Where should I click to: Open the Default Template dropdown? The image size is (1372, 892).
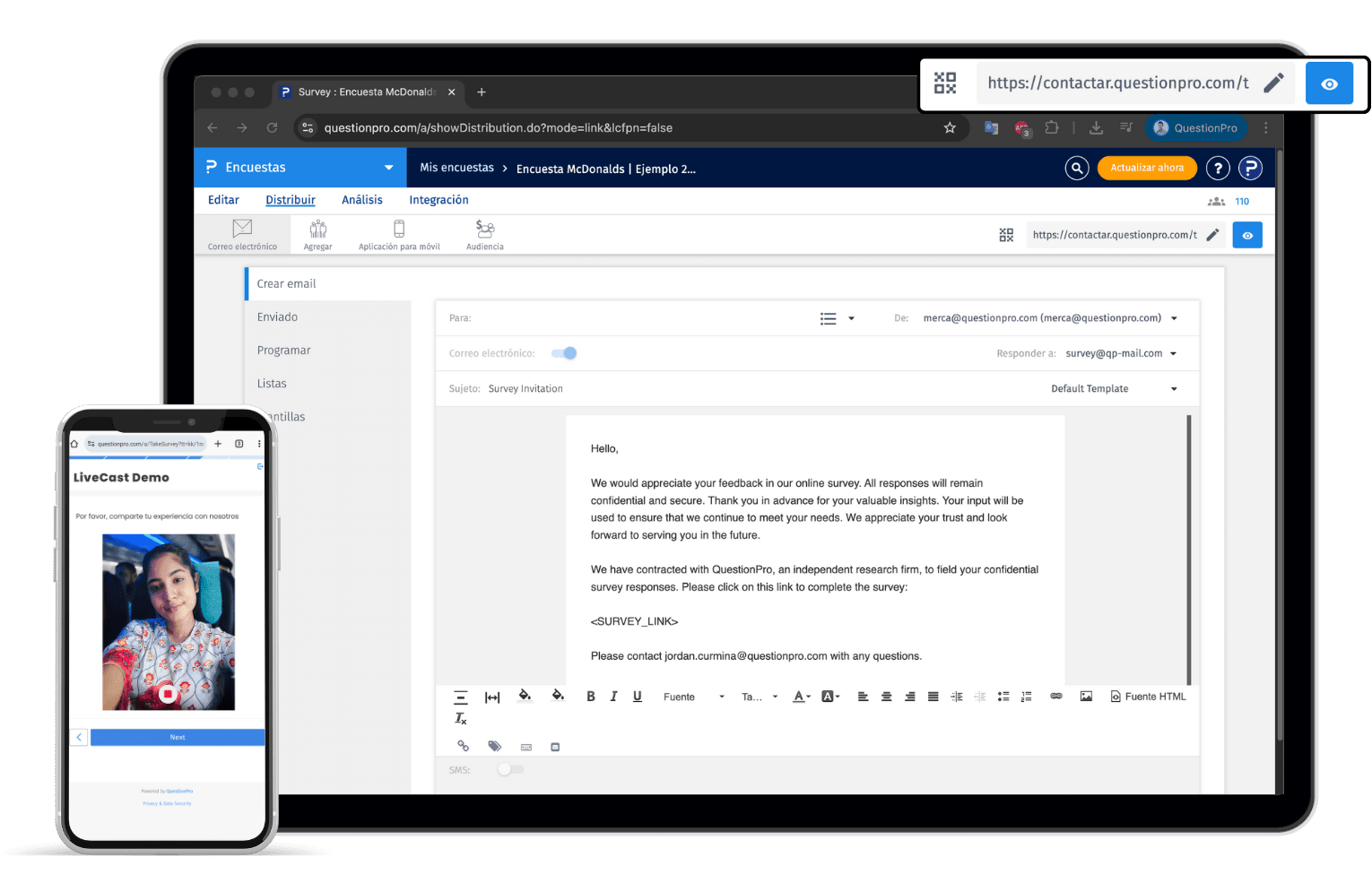point(1114,389)
